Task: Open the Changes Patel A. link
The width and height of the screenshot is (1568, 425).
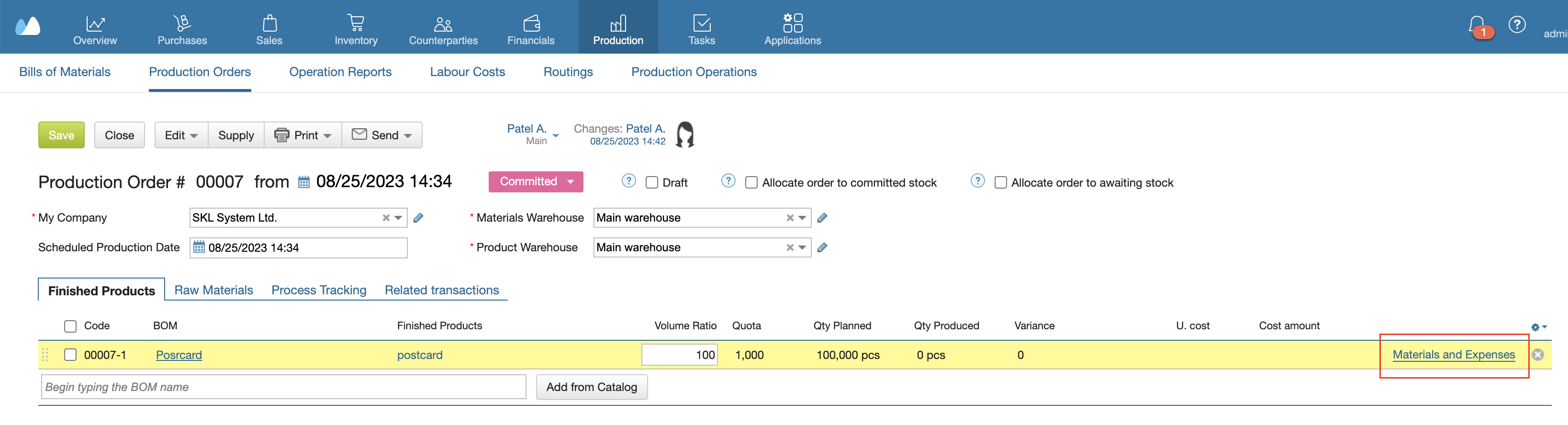Action: [645, 128]
